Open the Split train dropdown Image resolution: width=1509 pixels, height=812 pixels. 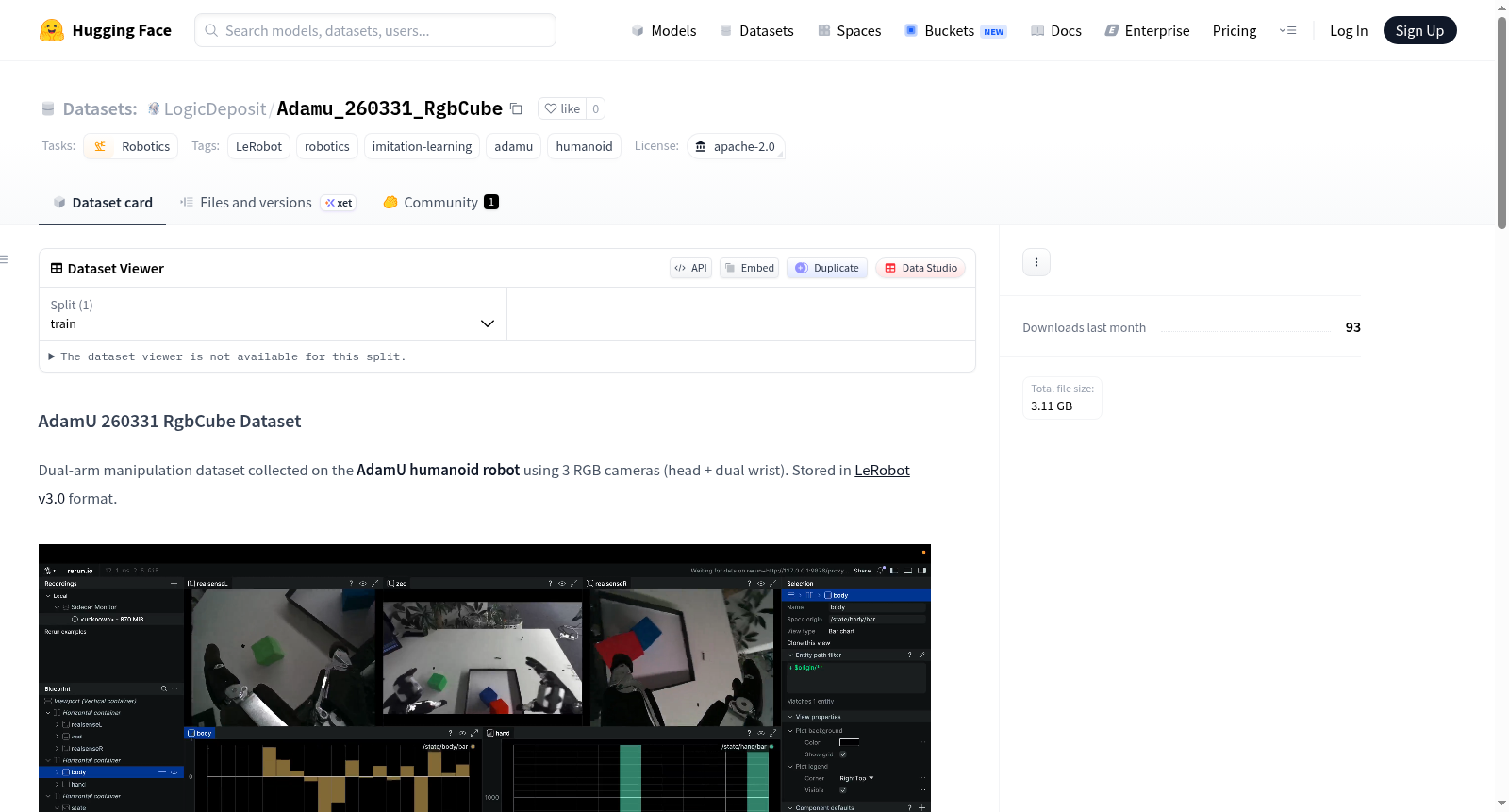coord(273,314)
